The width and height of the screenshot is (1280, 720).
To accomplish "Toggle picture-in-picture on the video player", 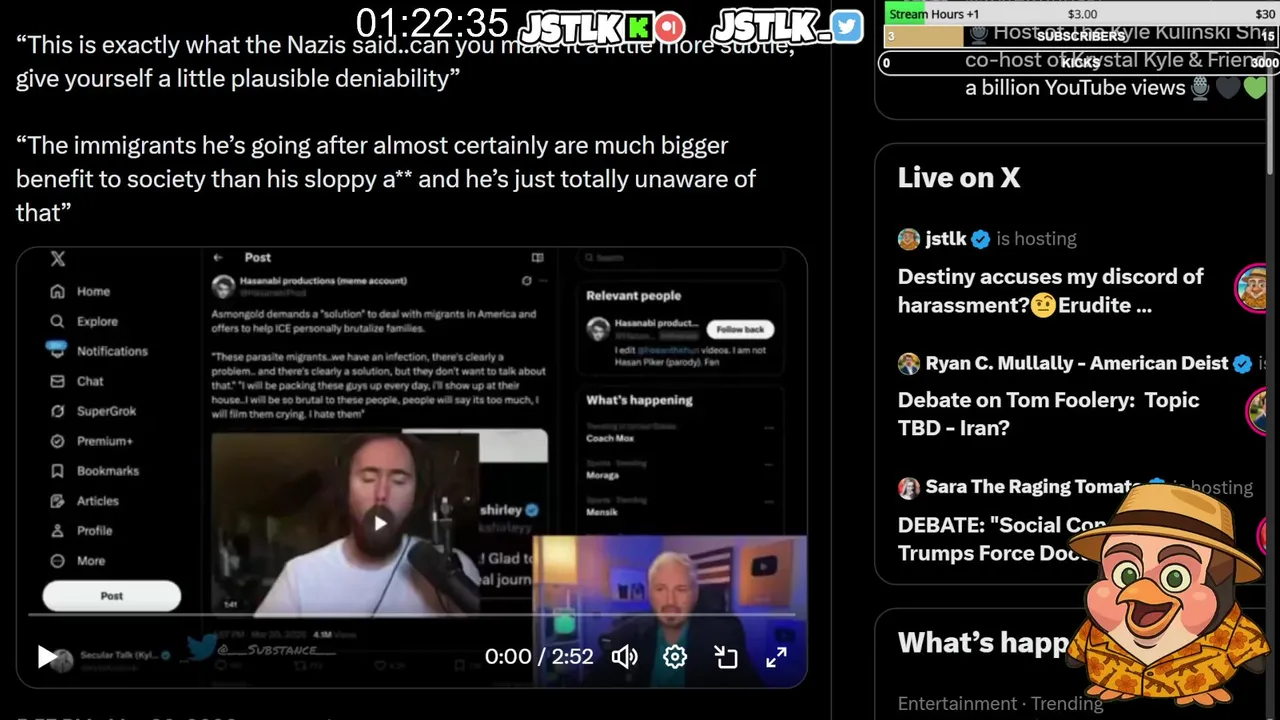I will tap(726, 657).
